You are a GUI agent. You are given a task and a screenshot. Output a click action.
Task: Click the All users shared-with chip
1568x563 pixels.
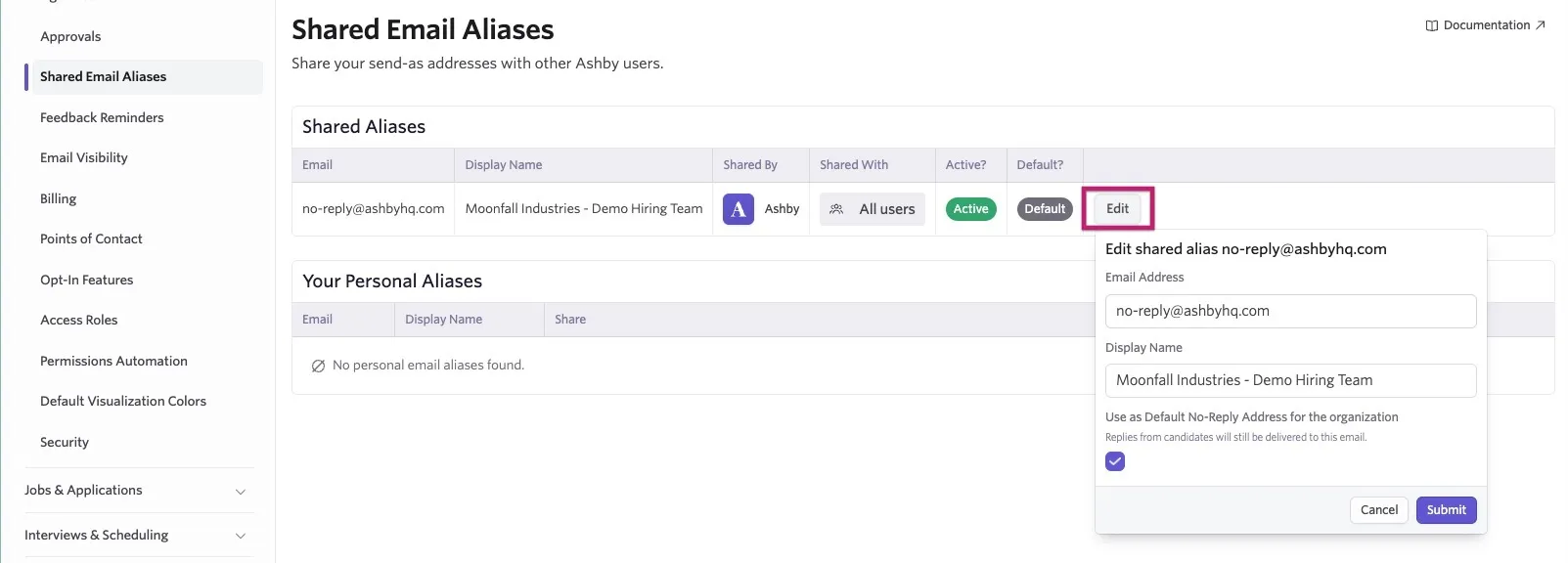[x=873, y=209]
